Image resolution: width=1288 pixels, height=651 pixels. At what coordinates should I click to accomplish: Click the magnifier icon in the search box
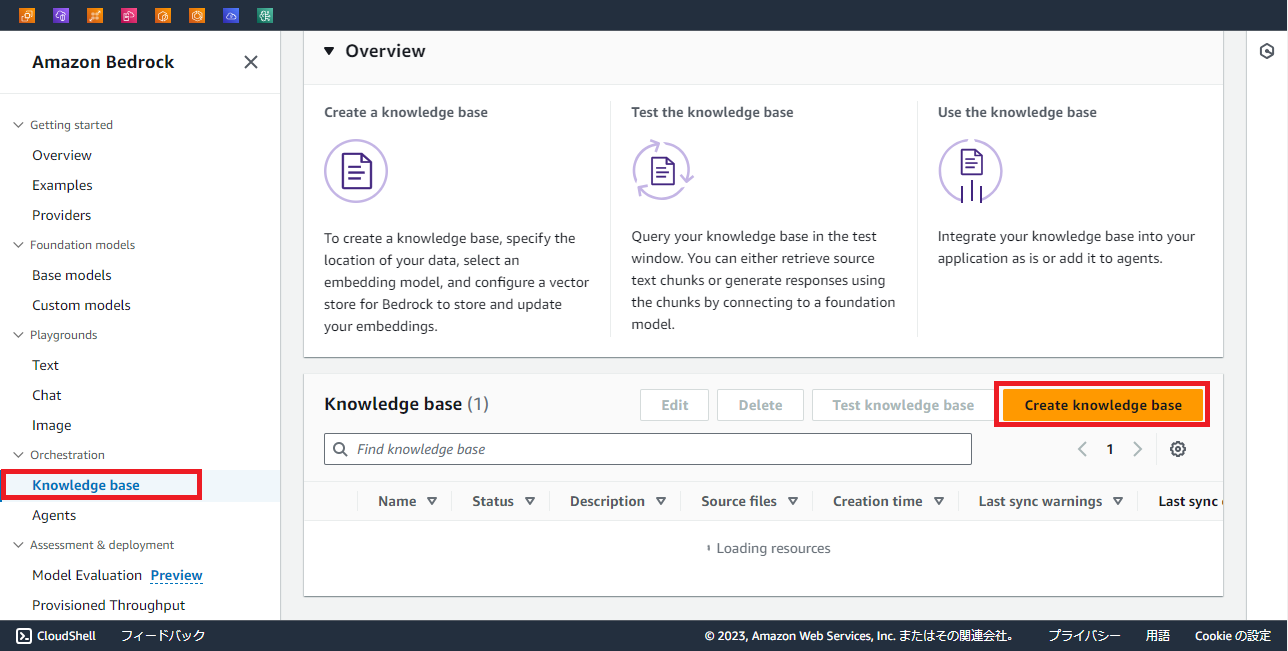tap(340, 449)
